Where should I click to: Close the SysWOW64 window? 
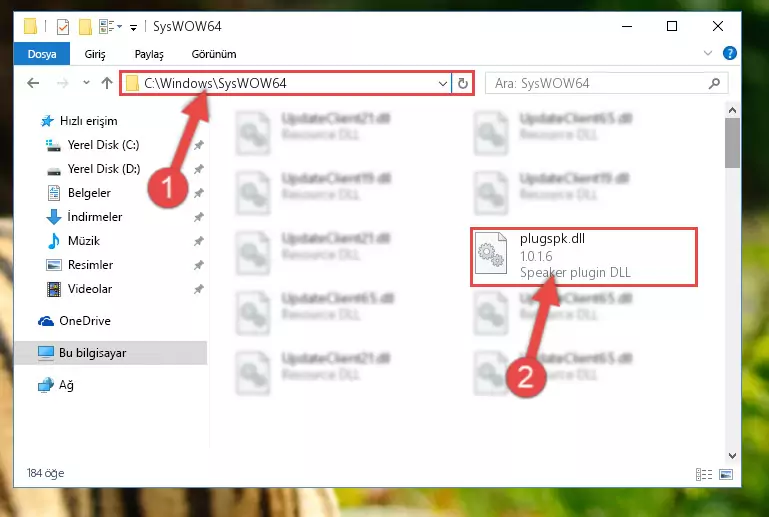tap(718, 26)
